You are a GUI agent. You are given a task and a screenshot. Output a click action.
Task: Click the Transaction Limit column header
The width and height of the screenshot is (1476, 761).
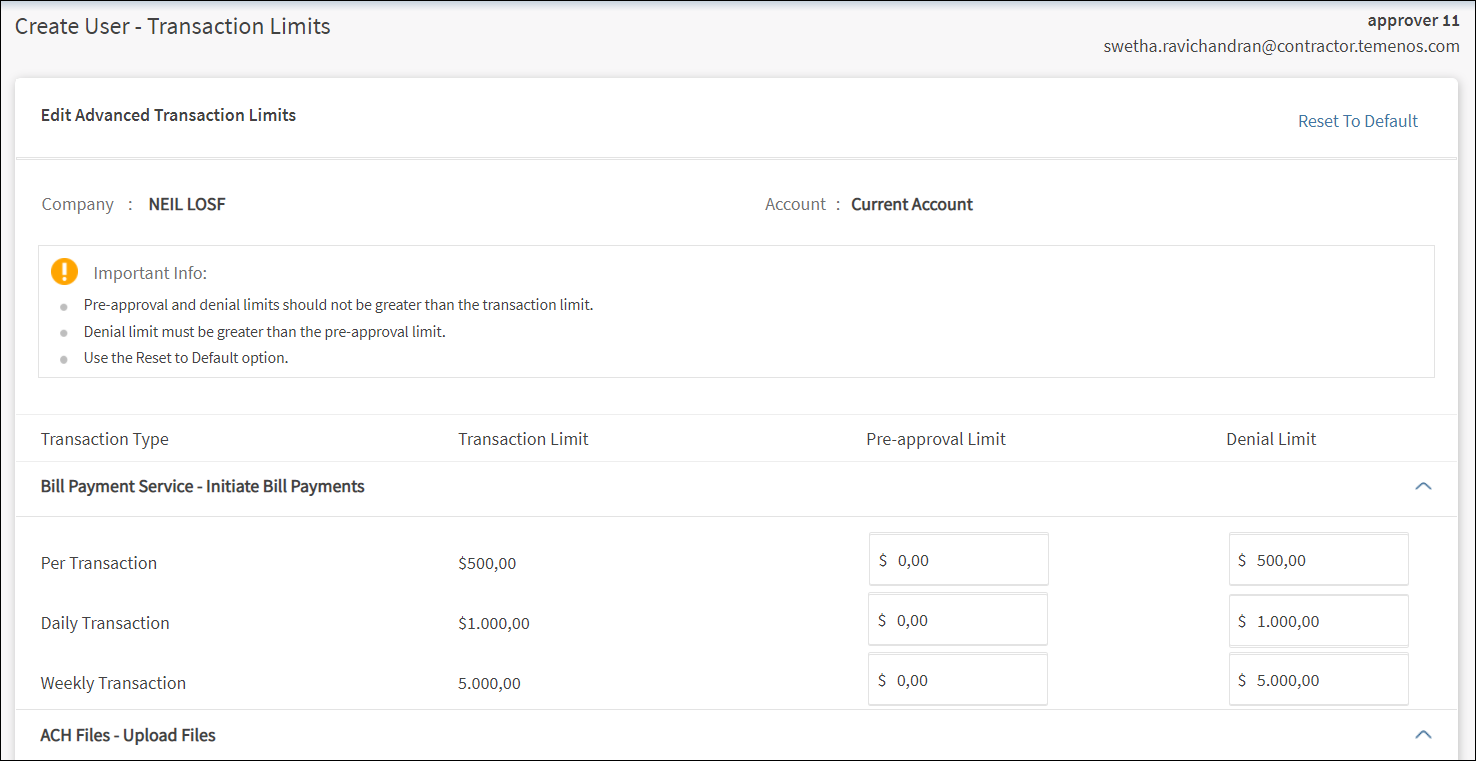523,439
